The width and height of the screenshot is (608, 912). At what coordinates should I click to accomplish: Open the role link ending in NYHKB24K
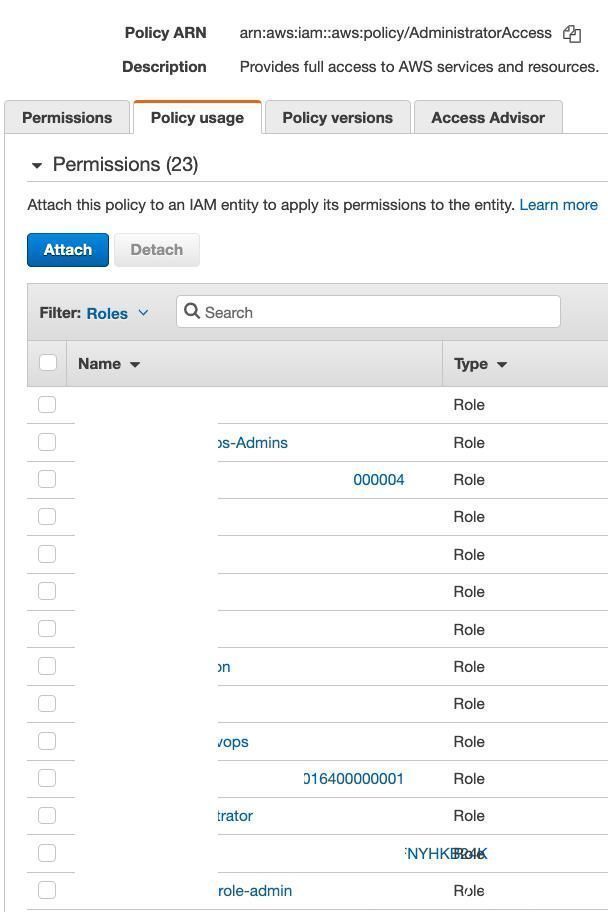tap(445, 854)
